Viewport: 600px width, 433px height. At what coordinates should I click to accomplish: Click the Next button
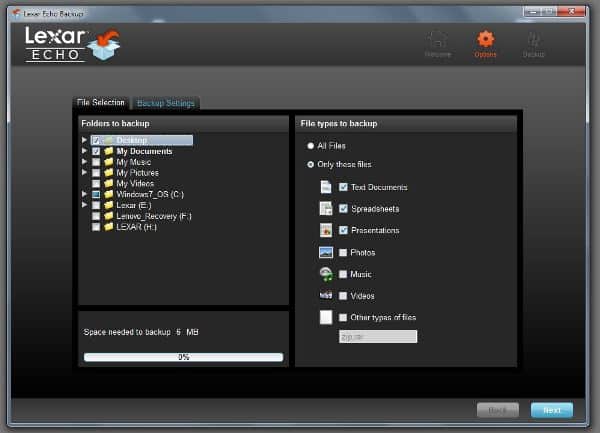click(552, 410)
